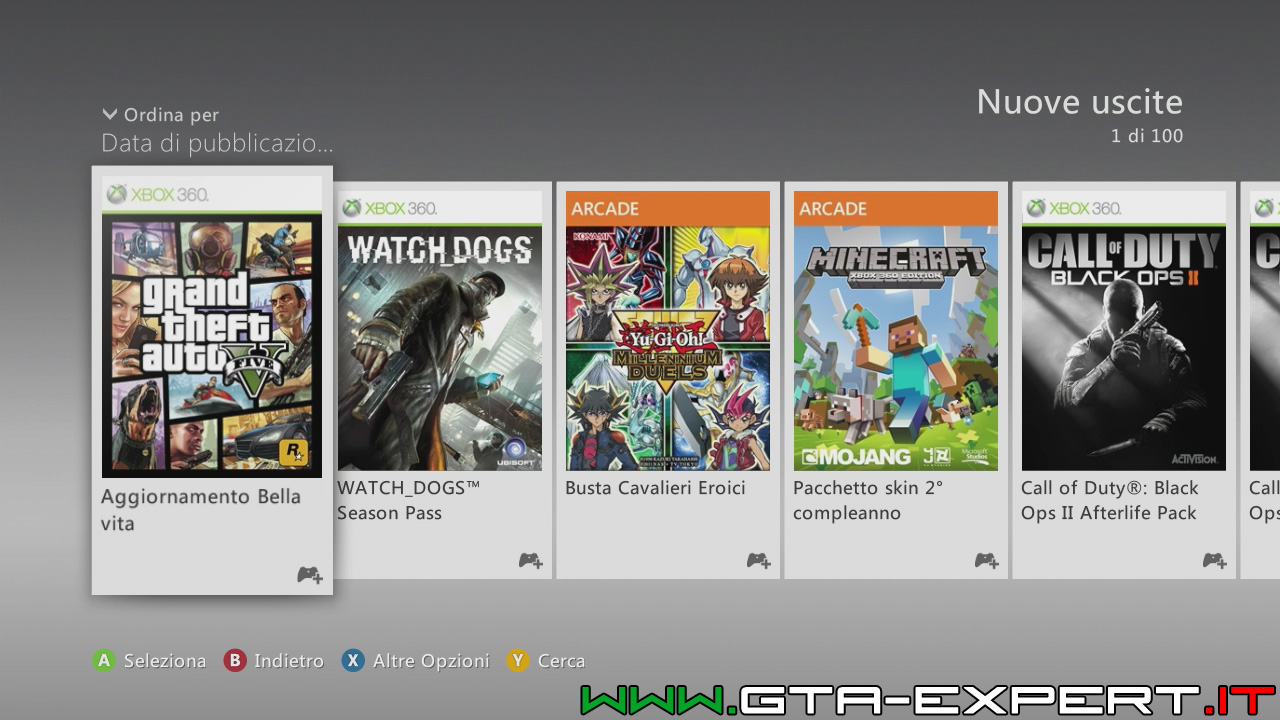Viewport: 1280px width, 720px height.
Task: Click the Busta Cavalieri Eroici title
Action: tap(655, 488)
